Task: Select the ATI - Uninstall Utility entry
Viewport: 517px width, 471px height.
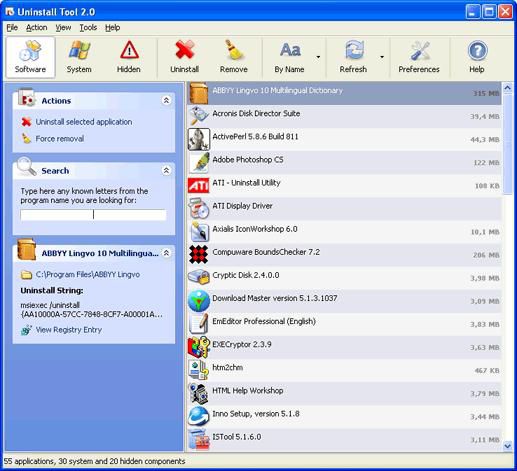Action: [344, 185]
